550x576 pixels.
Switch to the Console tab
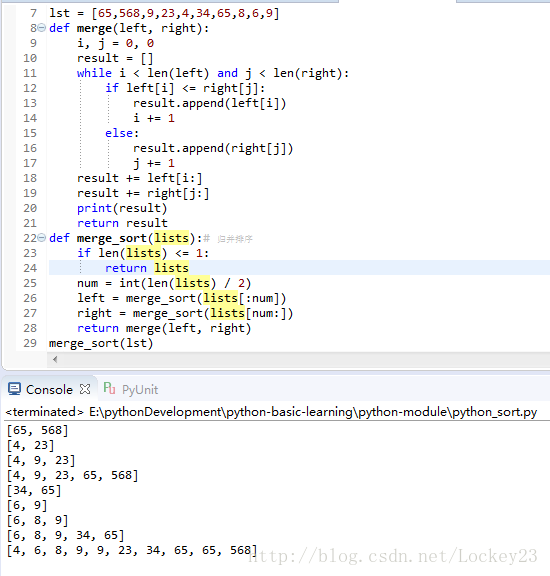click(x=49, y=389)
